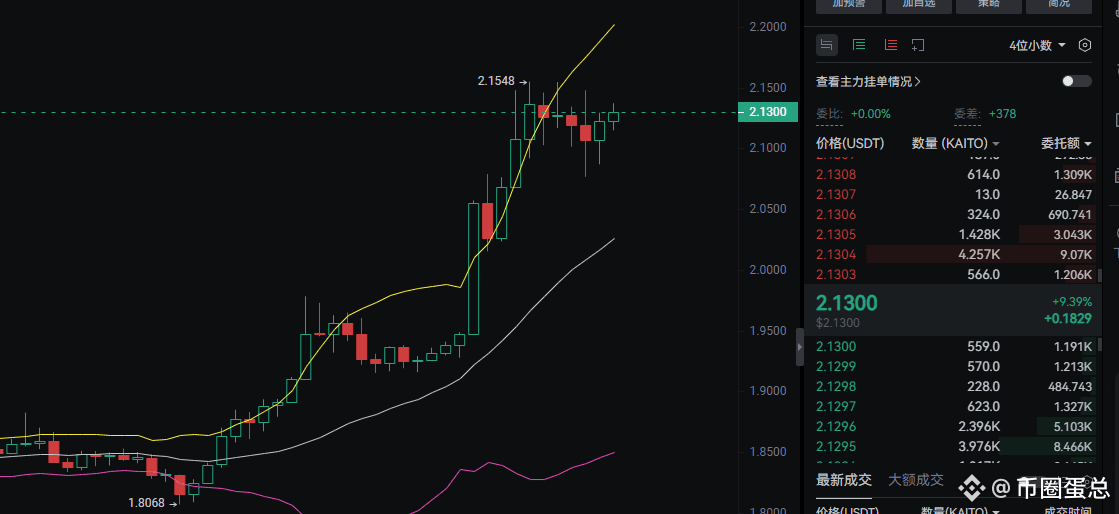Click the 2.0000 label on the price axis
This screenshot has width=1119, height=514.
[x=768, y=270]
